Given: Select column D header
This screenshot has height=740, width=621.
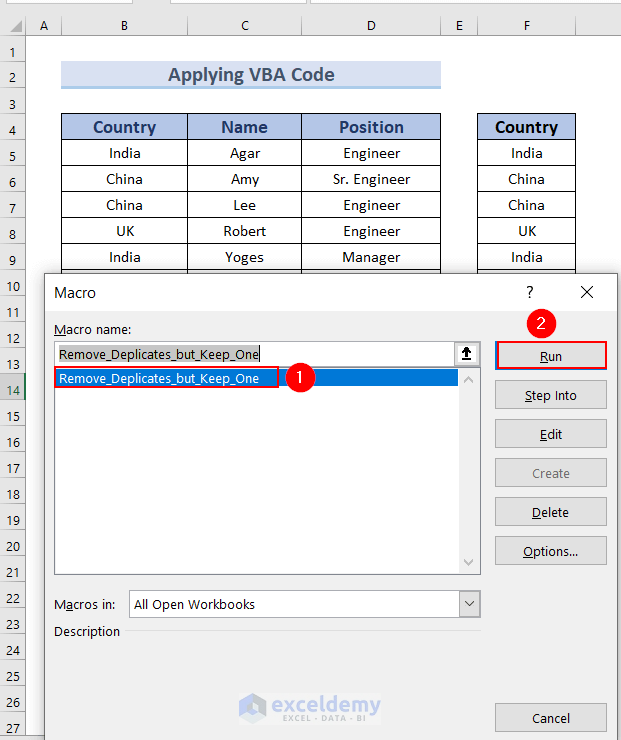Looking at the screenshot, I should [x=371, y=25].
